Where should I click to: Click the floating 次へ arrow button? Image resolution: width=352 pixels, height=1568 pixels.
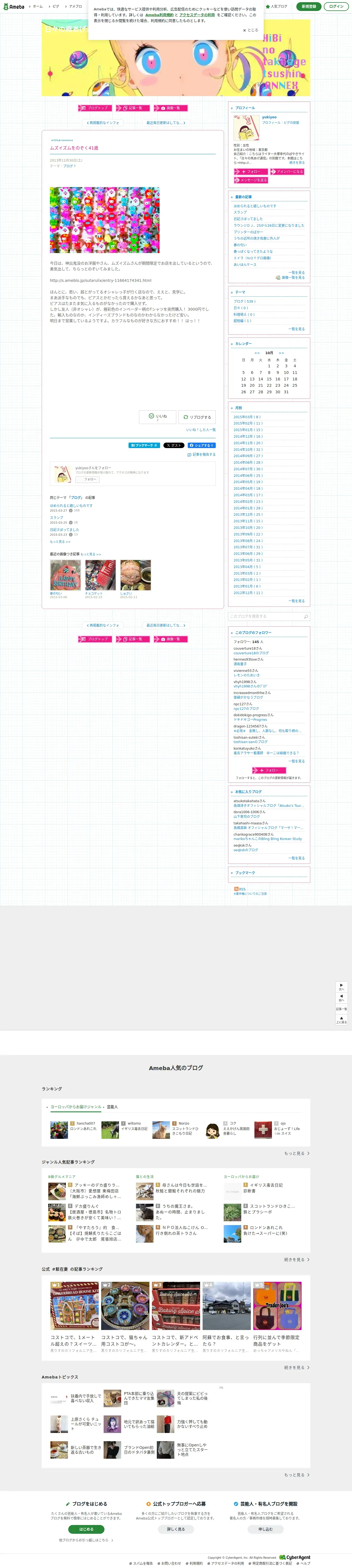(x=342, y=987)
